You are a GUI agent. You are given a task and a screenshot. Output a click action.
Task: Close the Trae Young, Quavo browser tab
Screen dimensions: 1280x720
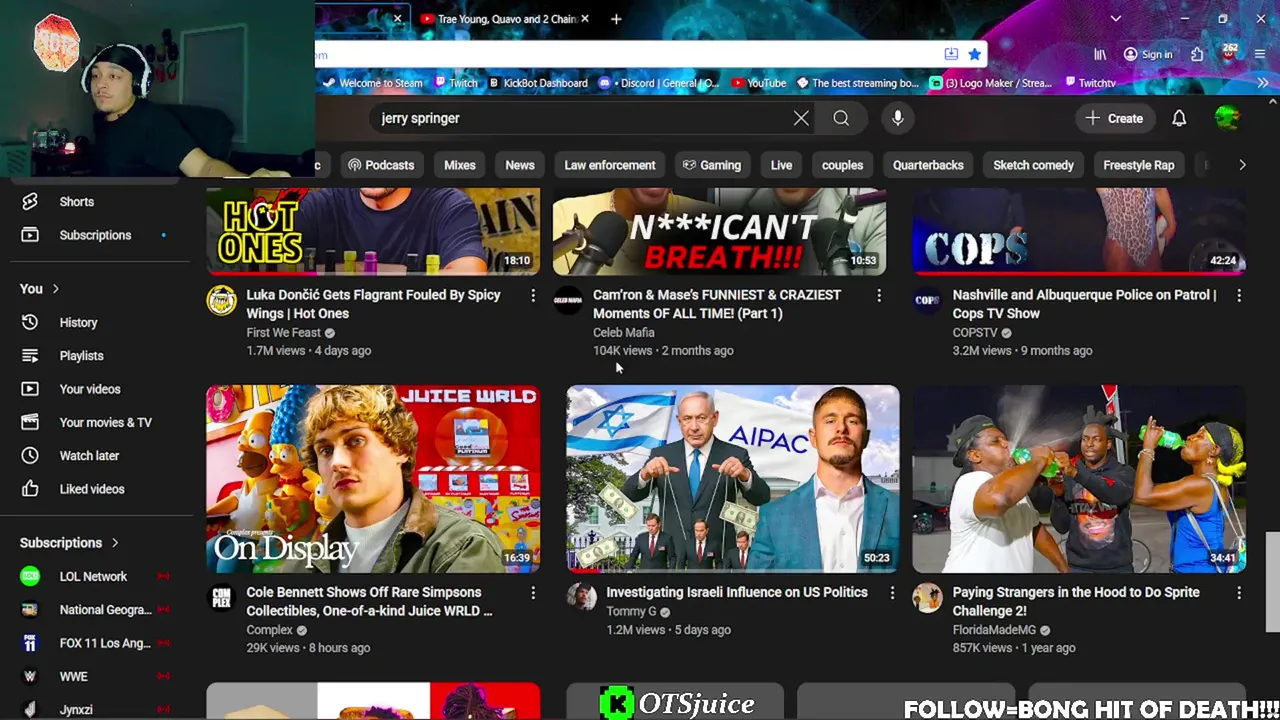(x=585, y=19)
